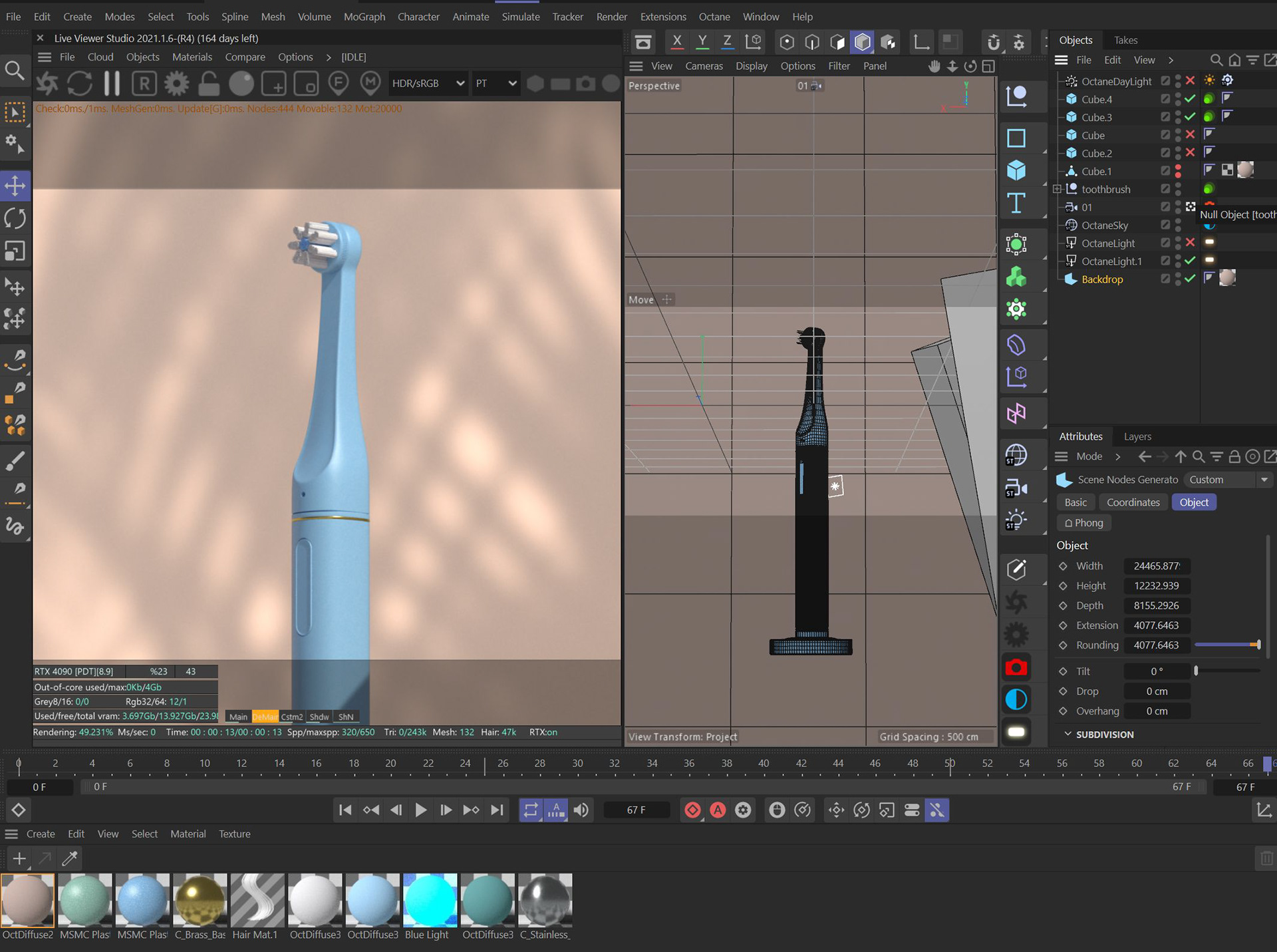
Task: Click the Cube primitive icon
Action: coord(1016,170)
